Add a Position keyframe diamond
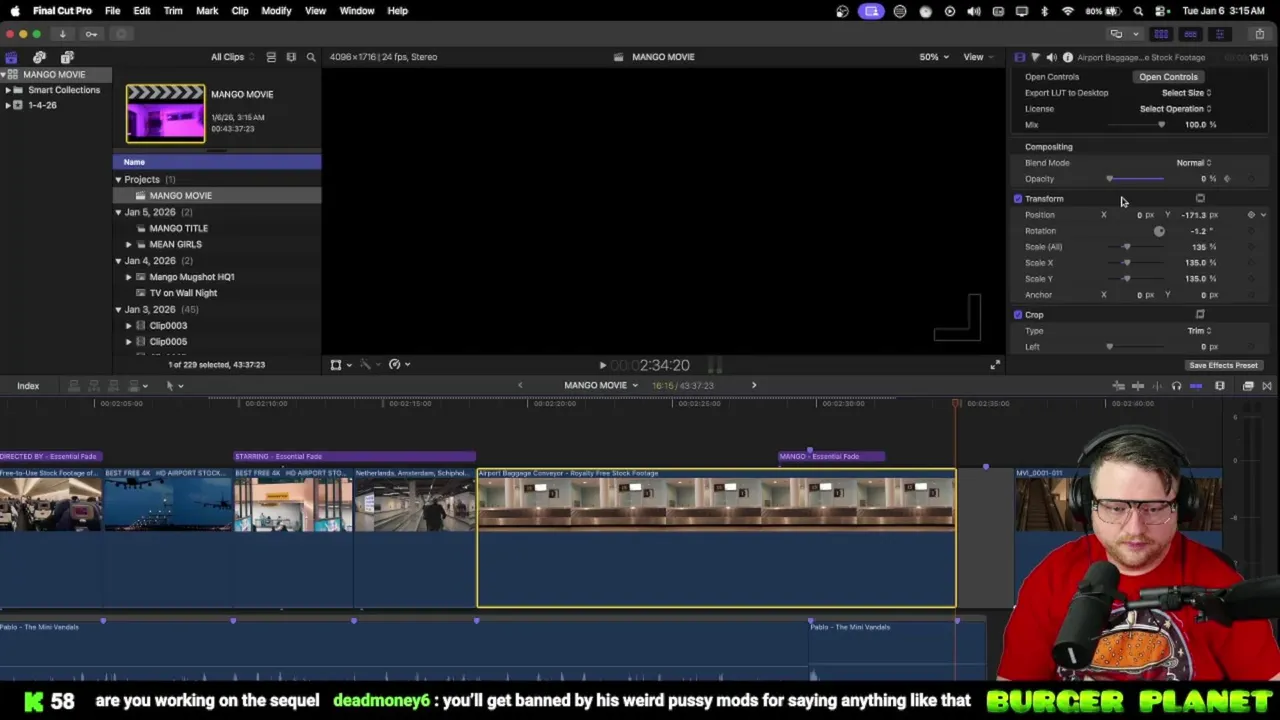This screenshot has height=720, width=1280. click(1251, 215)
